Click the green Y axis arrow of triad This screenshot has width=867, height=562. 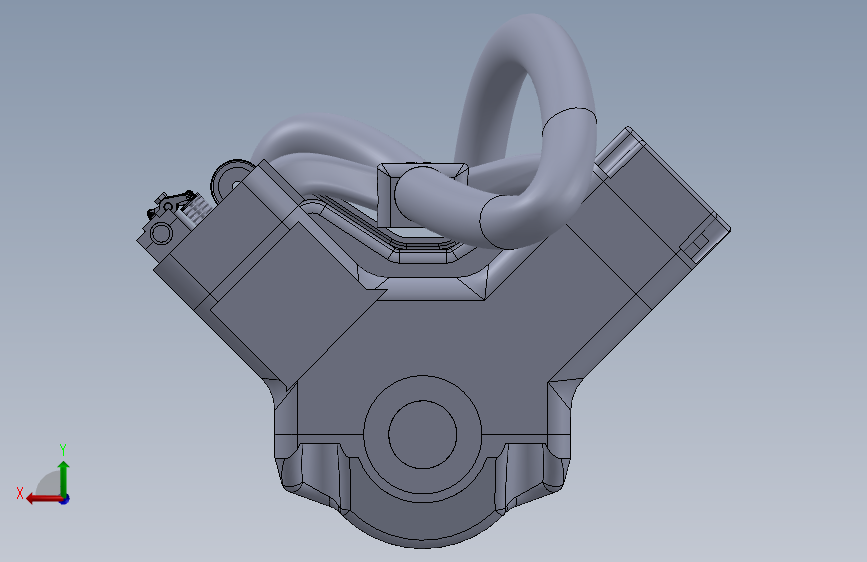click(x=64, y=478)
